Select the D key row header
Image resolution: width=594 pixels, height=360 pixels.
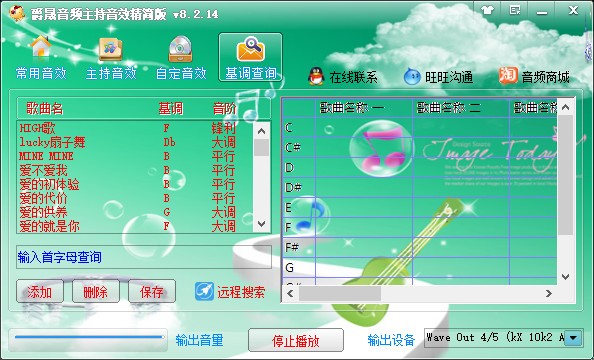click(299, 167)
